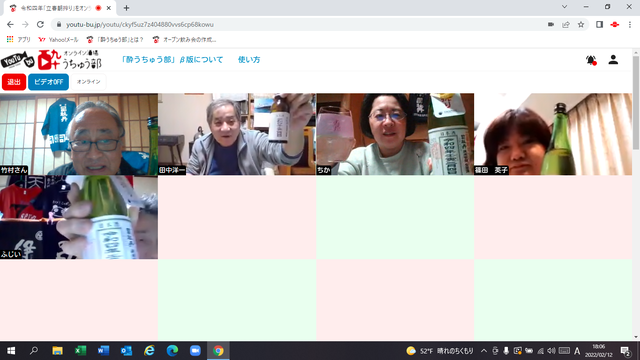This screenshot has height=360, width=640.
Task: Open the アプリ apps bookmark
Action: click(x=19, y=40)
